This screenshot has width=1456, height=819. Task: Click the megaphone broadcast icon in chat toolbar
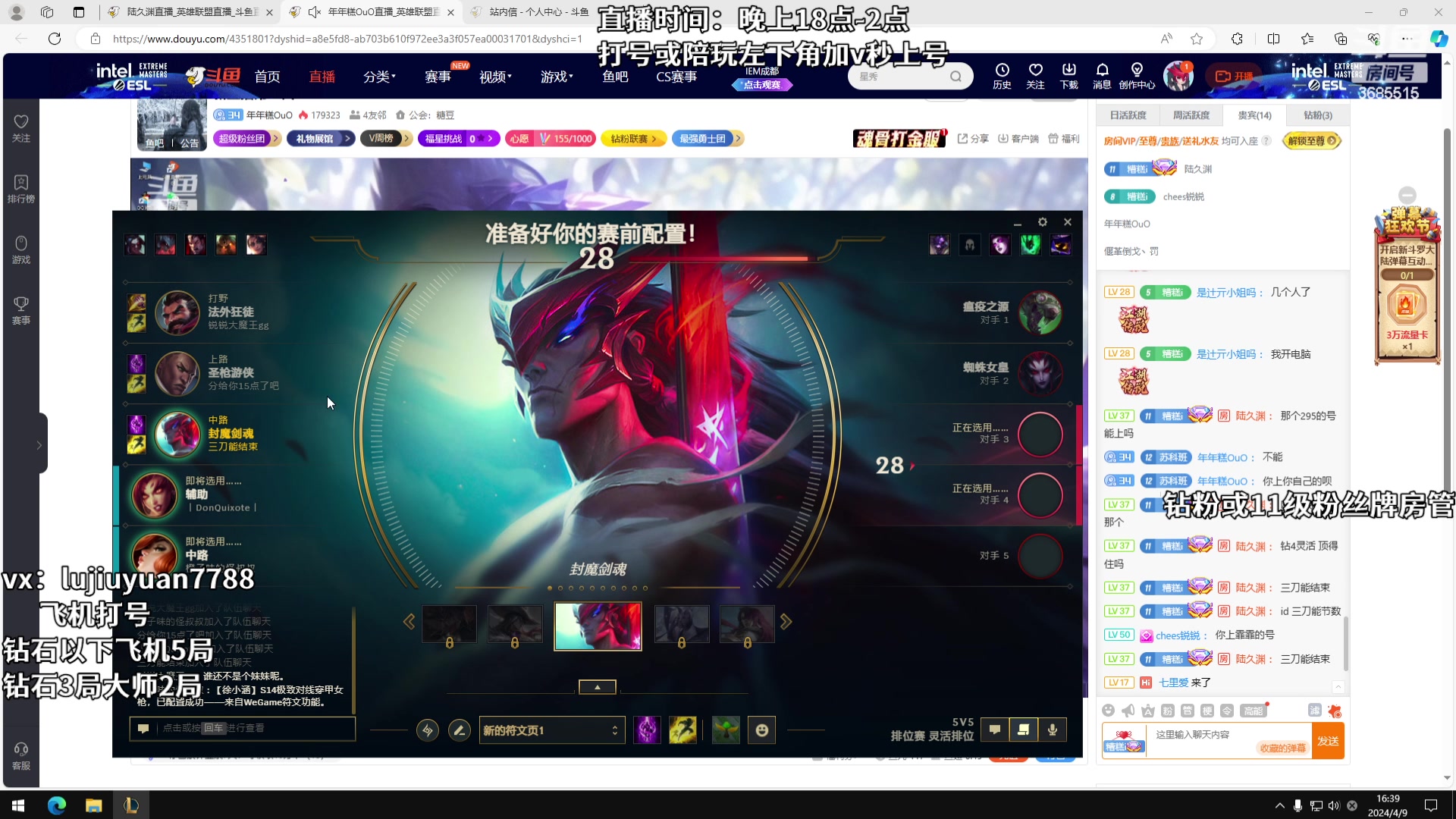(x=1128, y=711)
